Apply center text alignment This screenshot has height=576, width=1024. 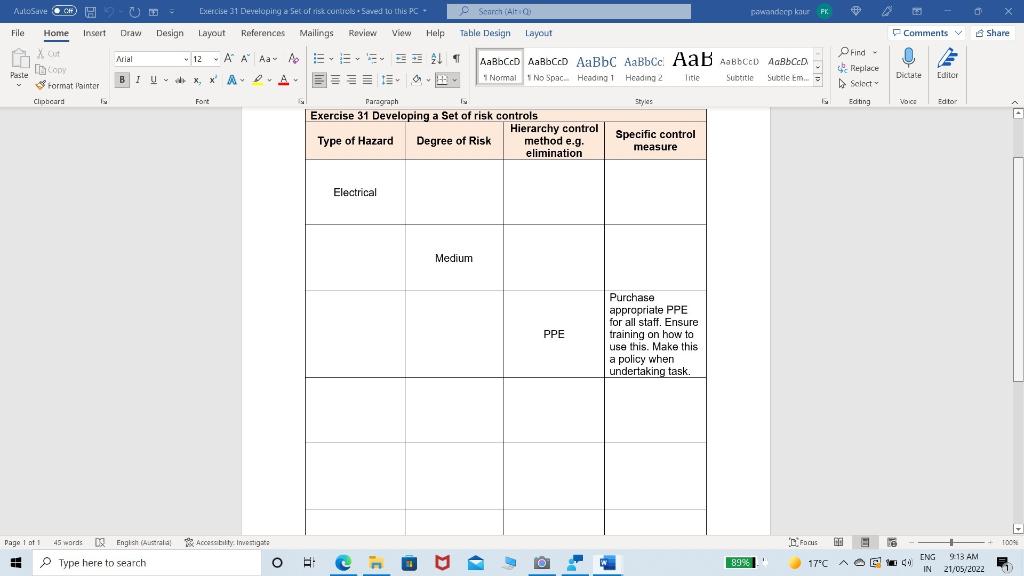point(335,80)
